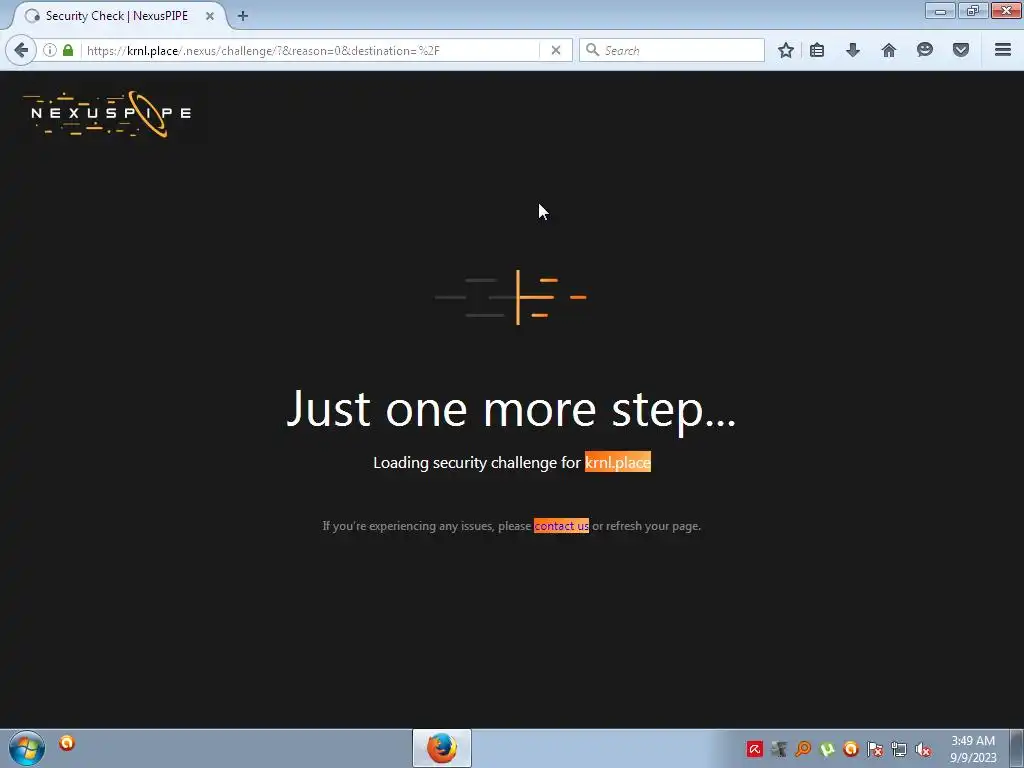Screen dimensions: 1024x768
Task: Open the Downloads arrow icon
Action: [x=853, y=50]
